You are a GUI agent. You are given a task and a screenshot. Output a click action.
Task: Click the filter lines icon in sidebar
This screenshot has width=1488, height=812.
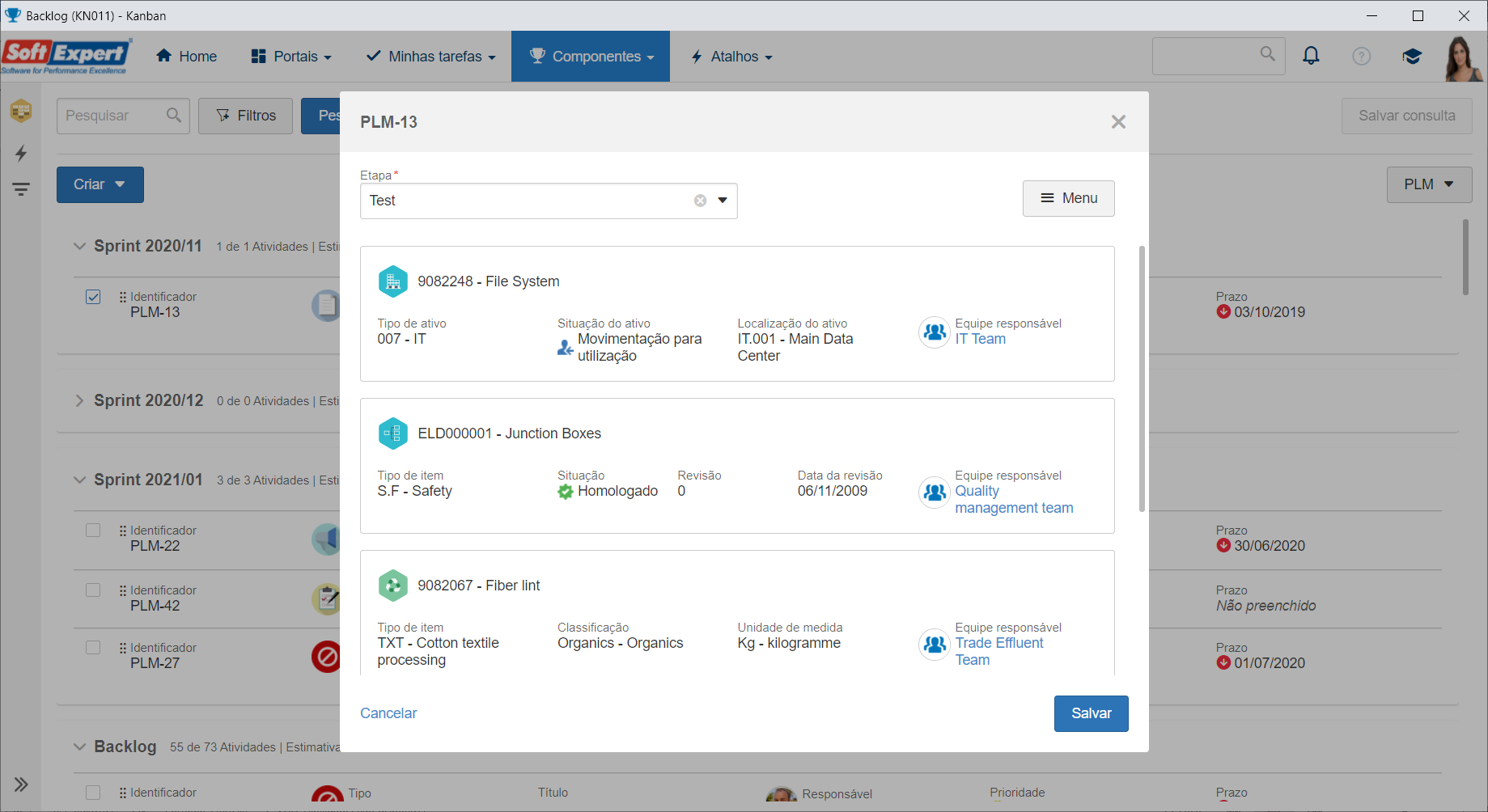point(21,189)
